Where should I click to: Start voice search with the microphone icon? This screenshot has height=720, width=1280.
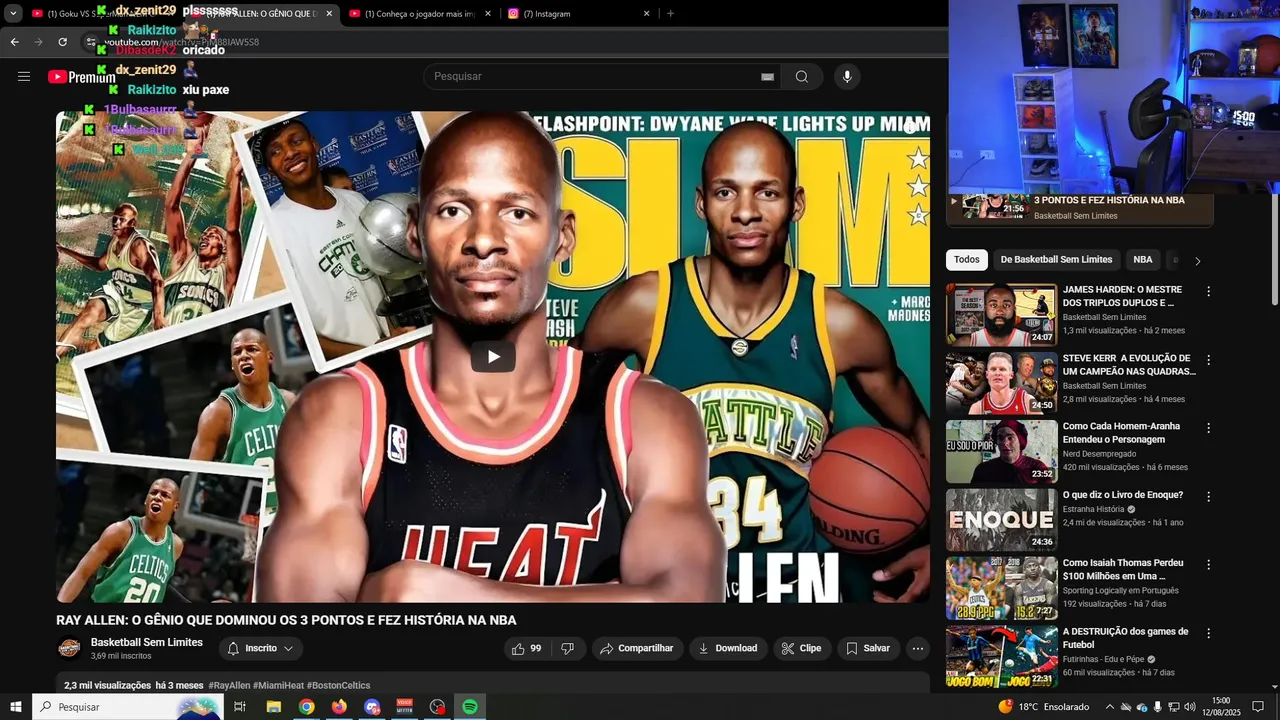(847, 77)
